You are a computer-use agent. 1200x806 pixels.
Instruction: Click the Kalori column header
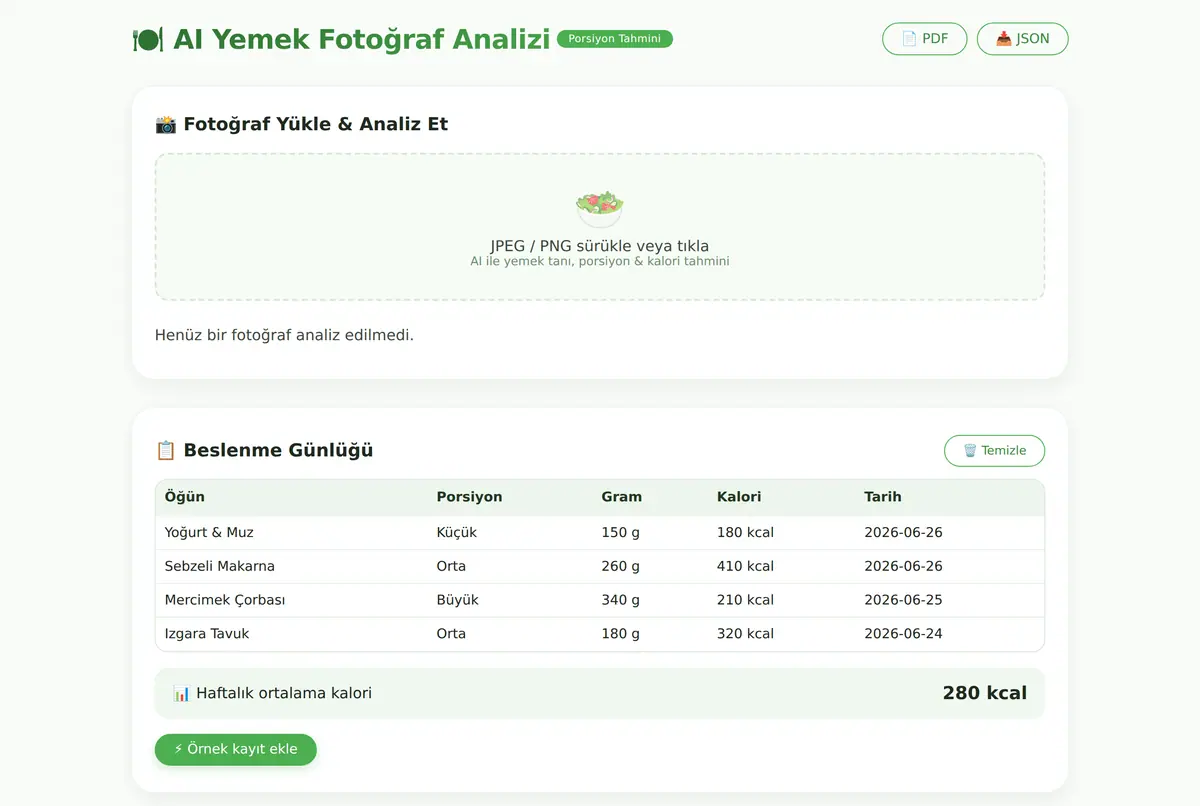739,497
